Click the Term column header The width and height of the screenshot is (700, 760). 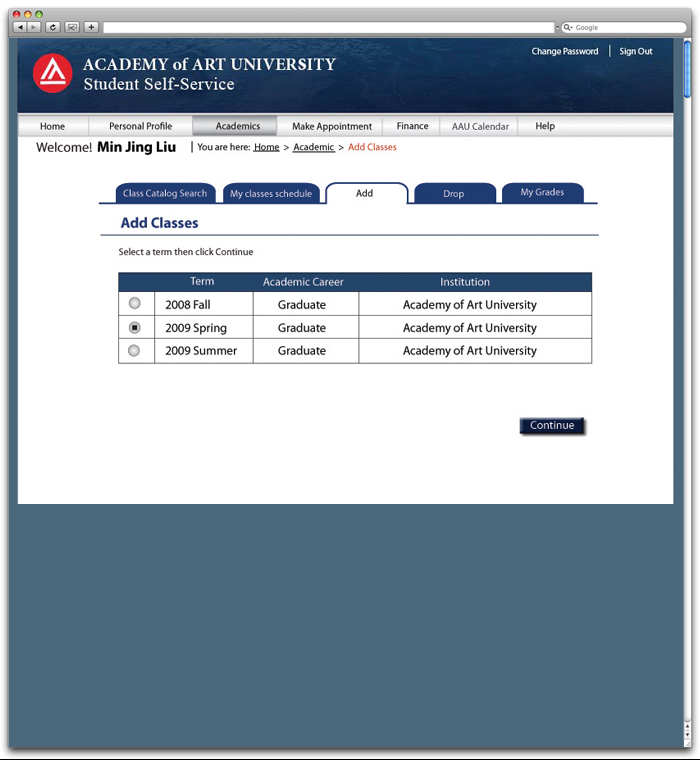click(202, 282)
